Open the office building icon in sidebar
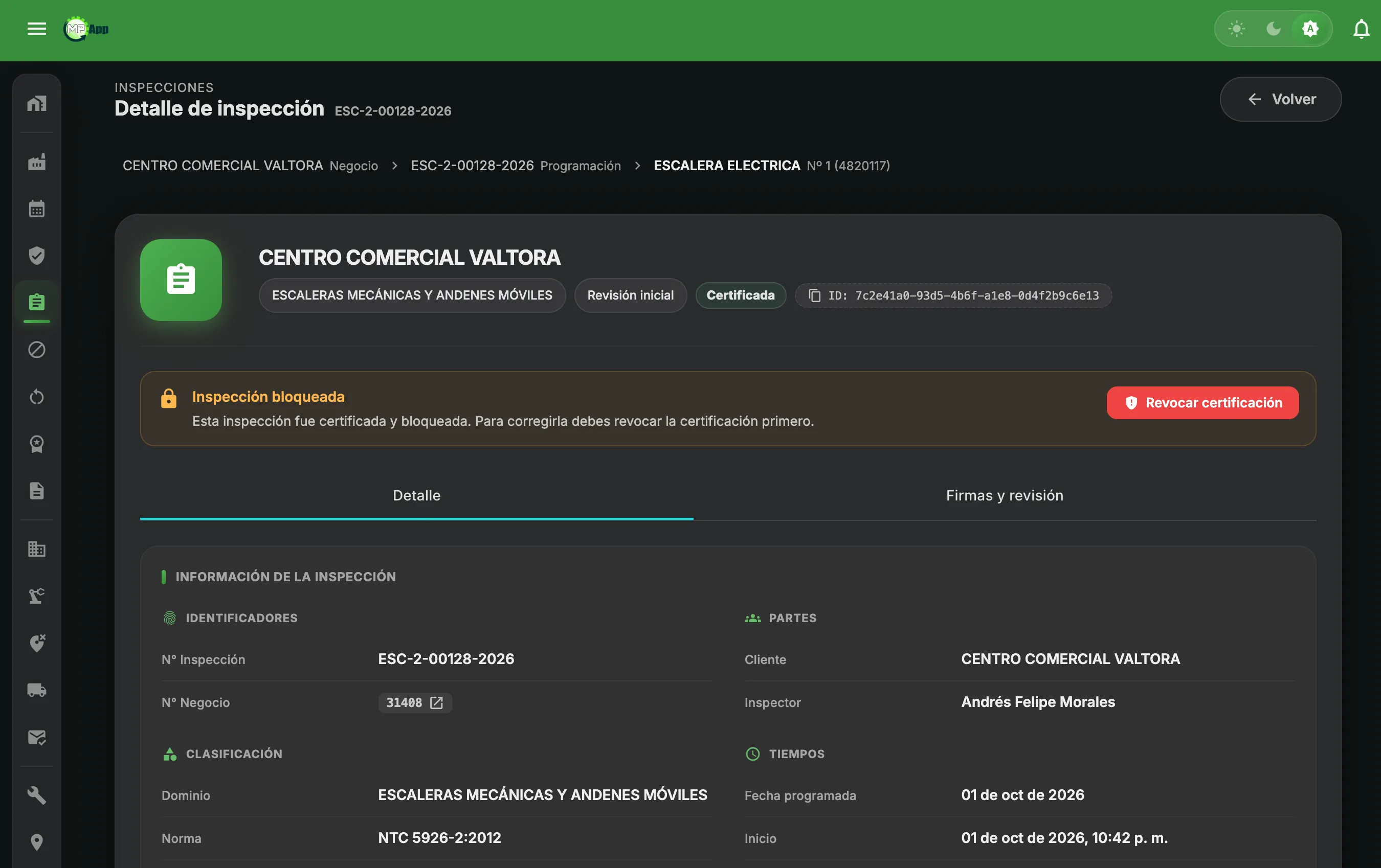Screen dimensions: 1381x868 pyautogui.click(x=37, y=549)
